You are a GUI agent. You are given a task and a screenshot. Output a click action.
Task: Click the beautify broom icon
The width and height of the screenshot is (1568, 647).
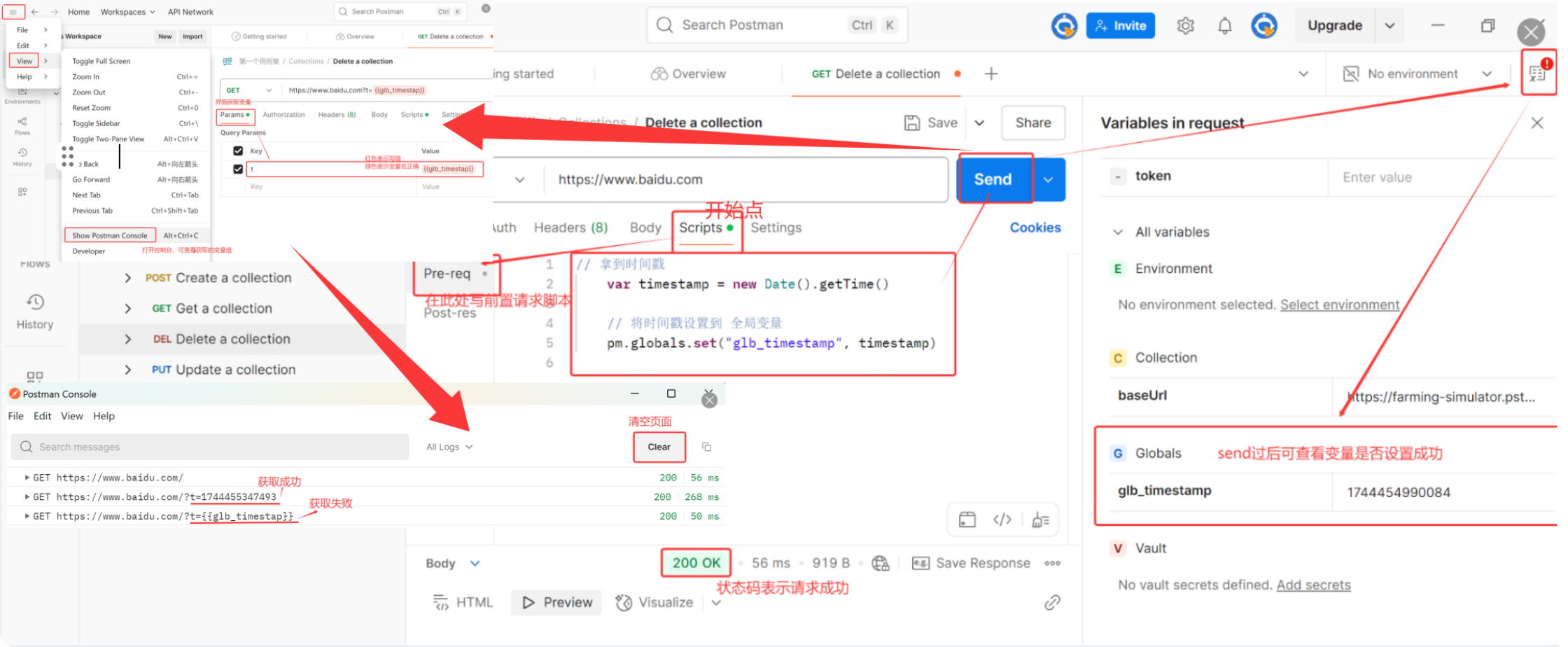pos(1040,520)
